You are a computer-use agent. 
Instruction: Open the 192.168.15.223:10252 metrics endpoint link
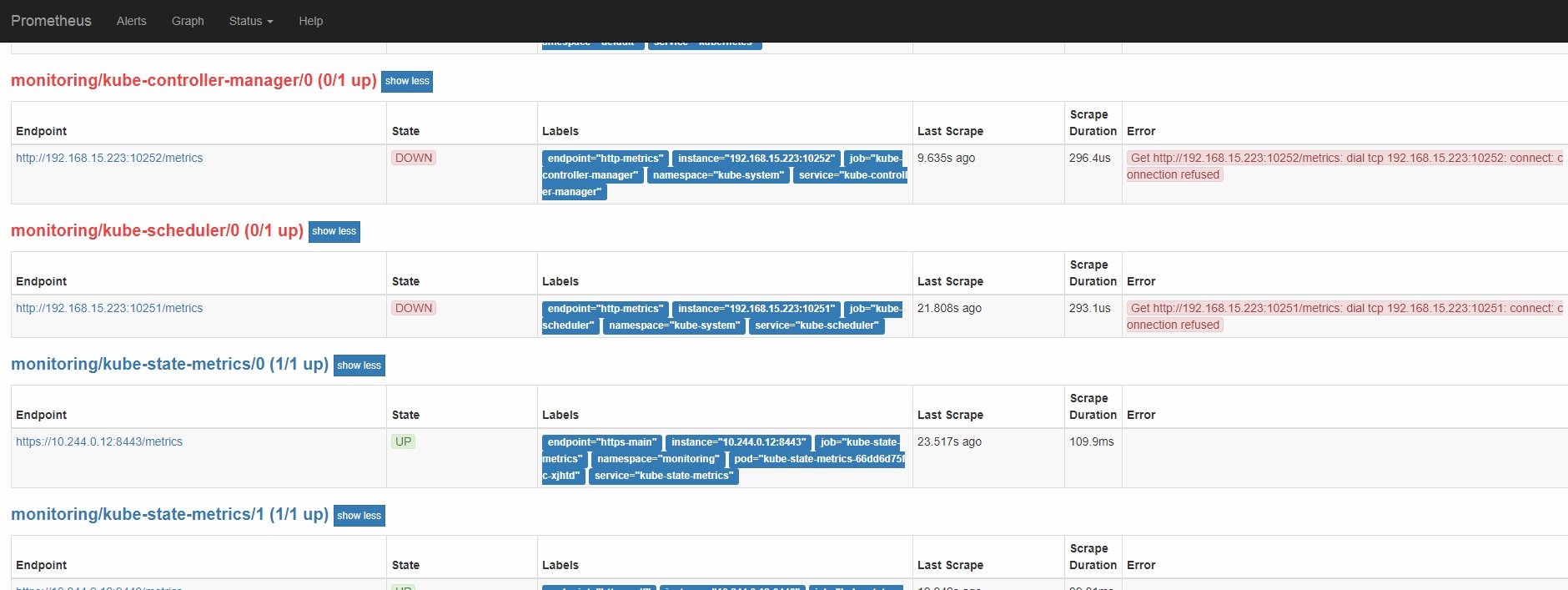(109, 158)
